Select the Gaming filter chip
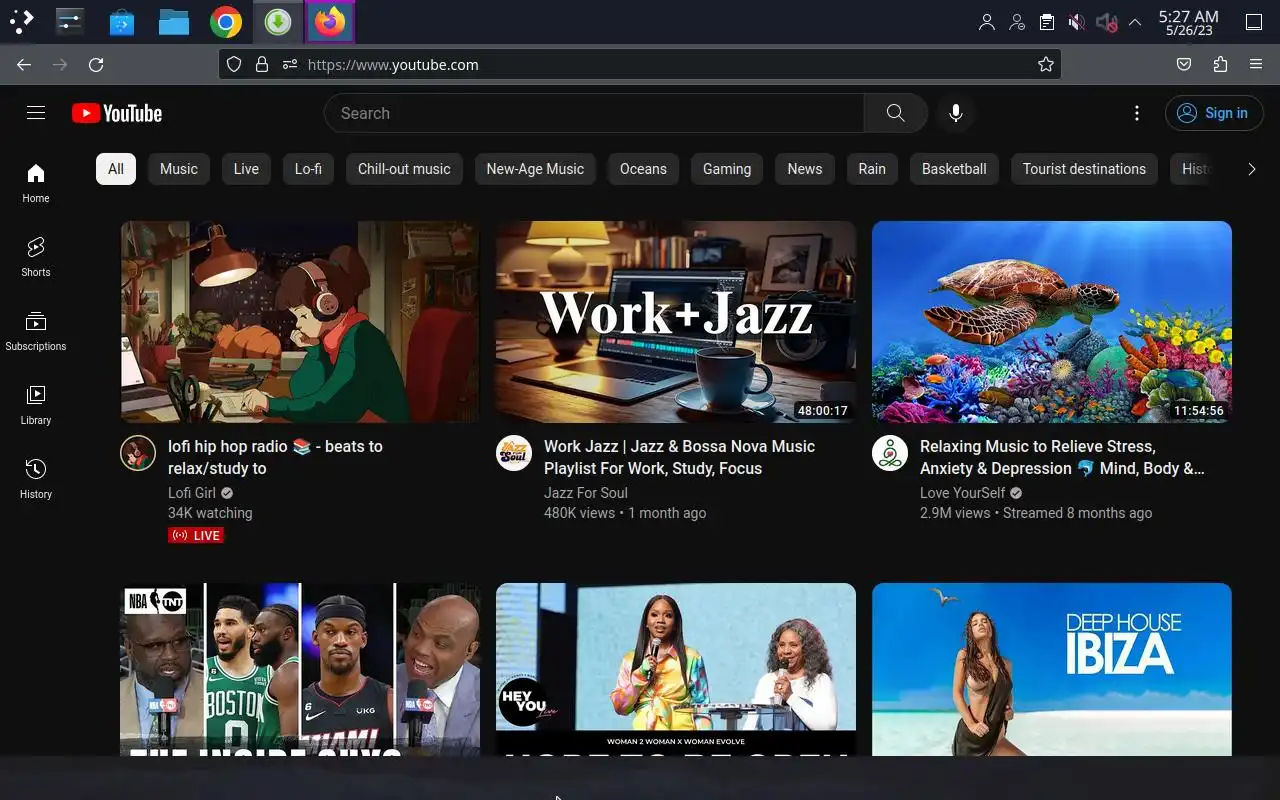Viewport: 1280px width, 800px height. point(727,169)
